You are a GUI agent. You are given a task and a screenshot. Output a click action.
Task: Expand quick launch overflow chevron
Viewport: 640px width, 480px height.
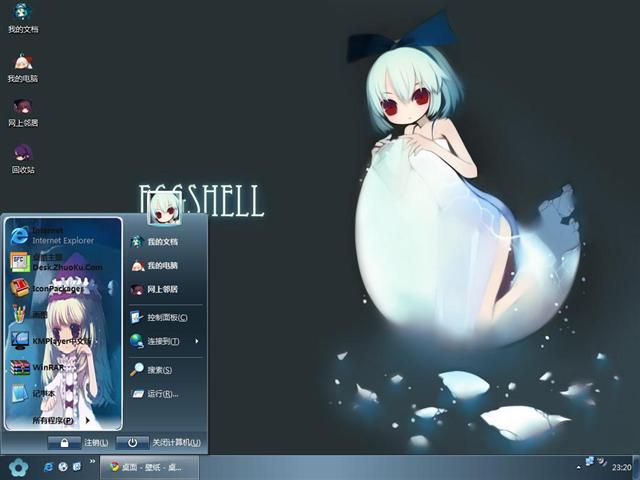[92, 462]
